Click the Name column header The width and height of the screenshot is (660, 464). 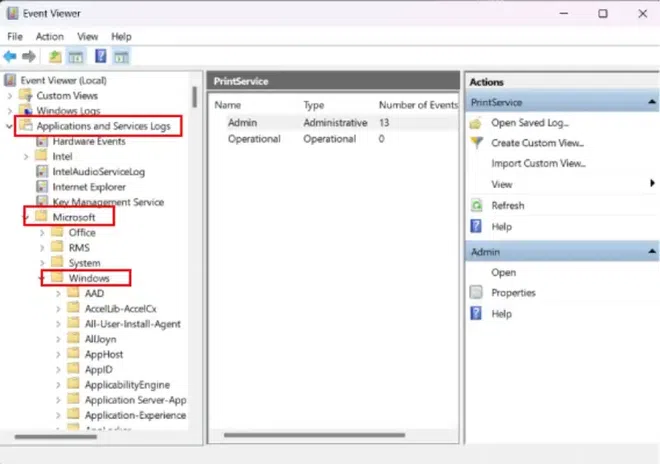(228, 105)
